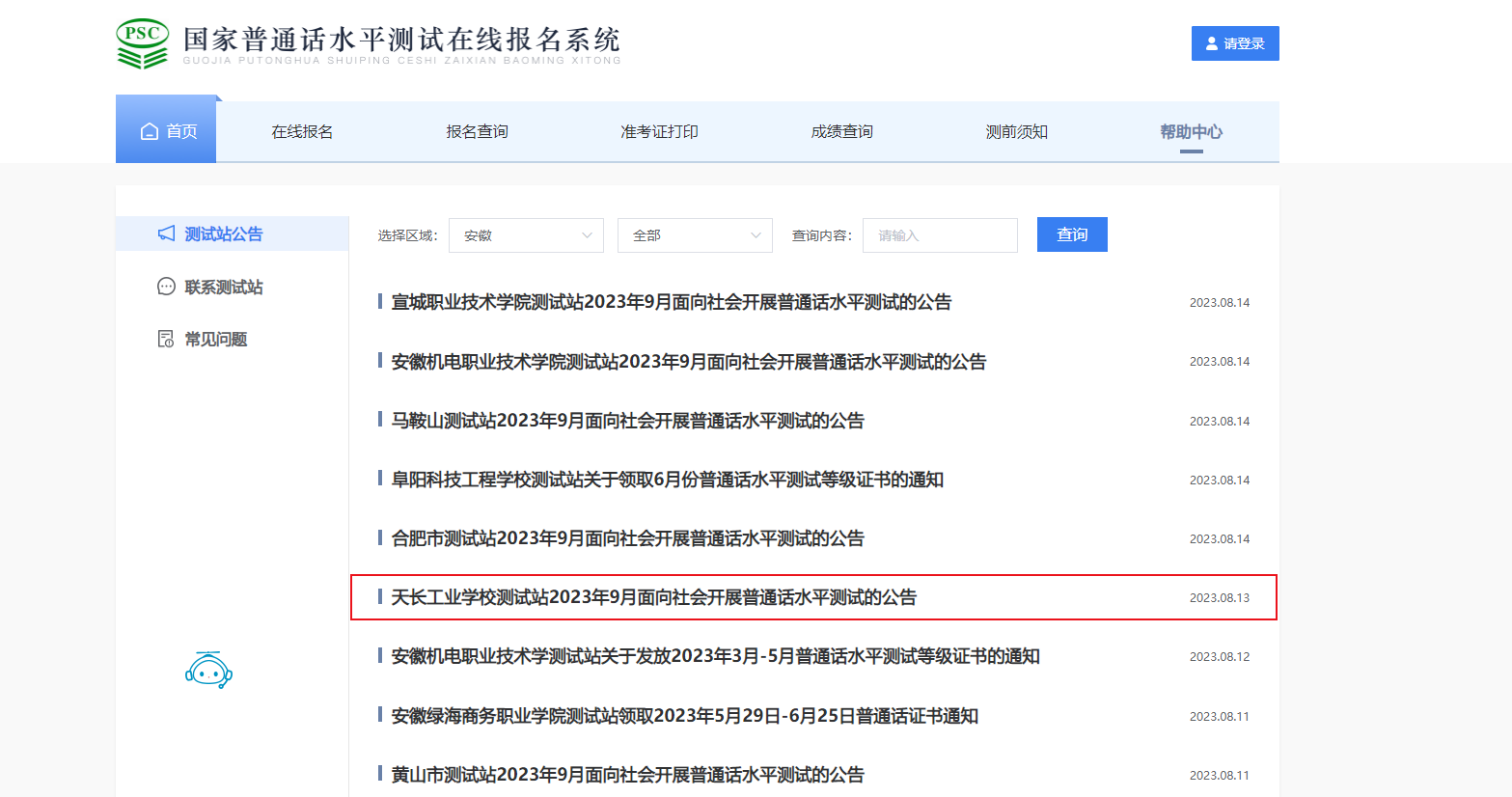Click the robot assistant mascot icon
The height and width of the screenshot is (797, 1512).
(208, 670)
